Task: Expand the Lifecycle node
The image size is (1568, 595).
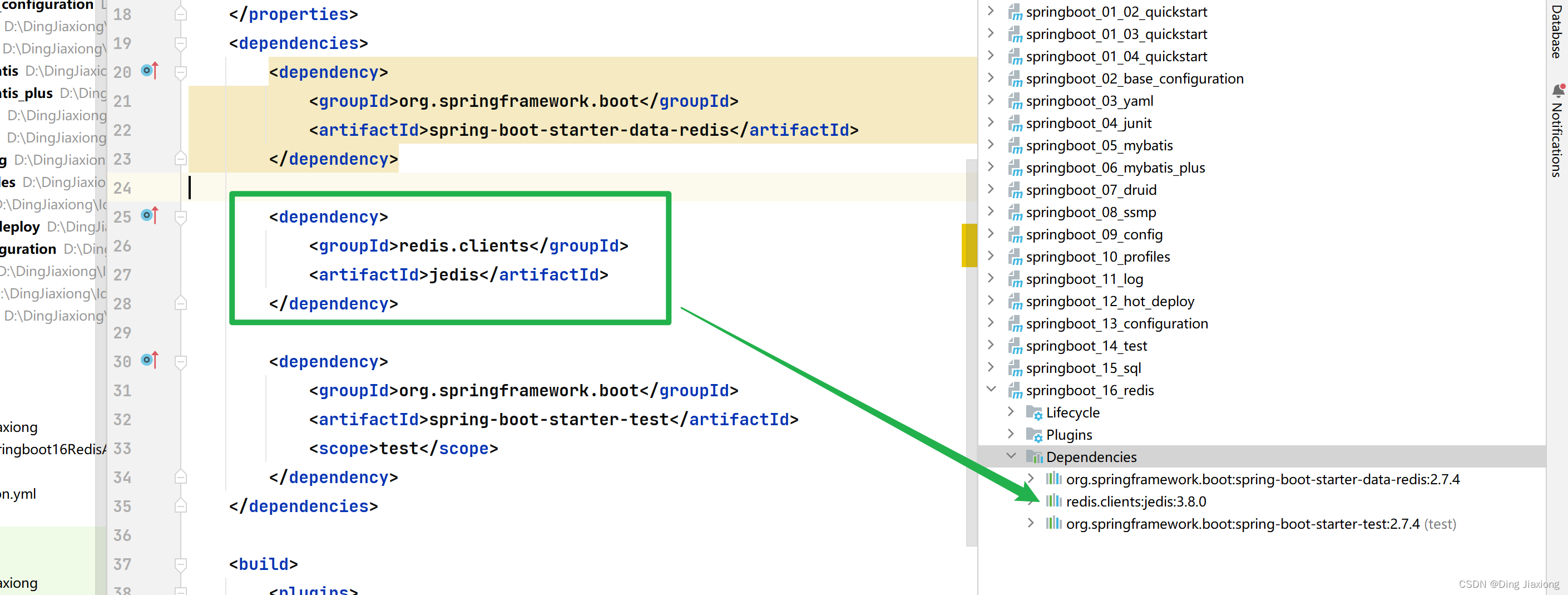Action: [1011, 412]
